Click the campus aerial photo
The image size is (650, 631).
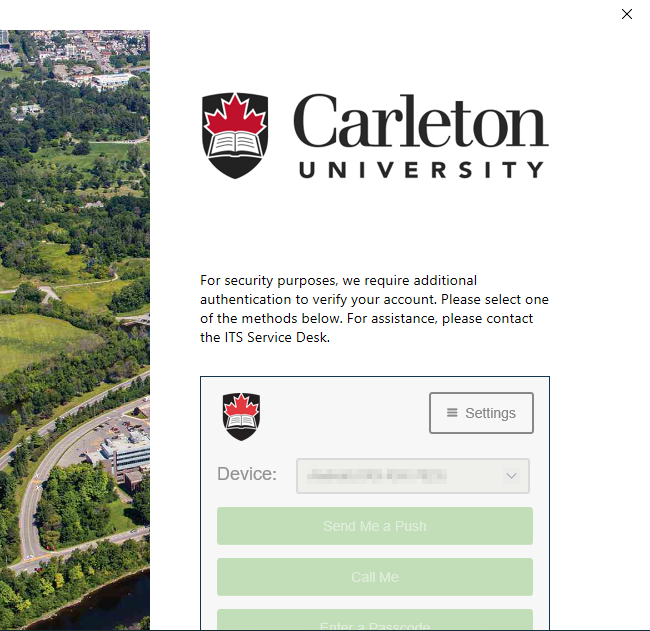(75, 330)
